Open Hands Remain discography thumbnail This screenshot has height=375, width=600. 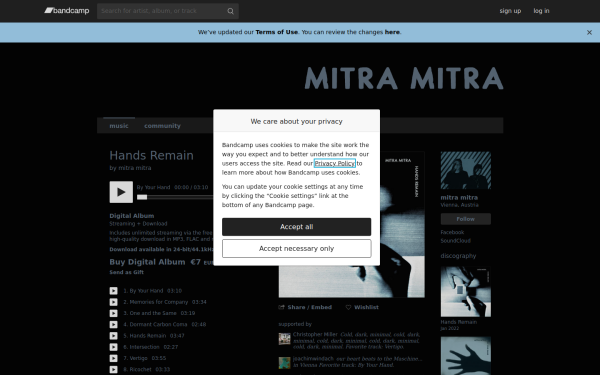pyautogui.click(x=466, y=292)
